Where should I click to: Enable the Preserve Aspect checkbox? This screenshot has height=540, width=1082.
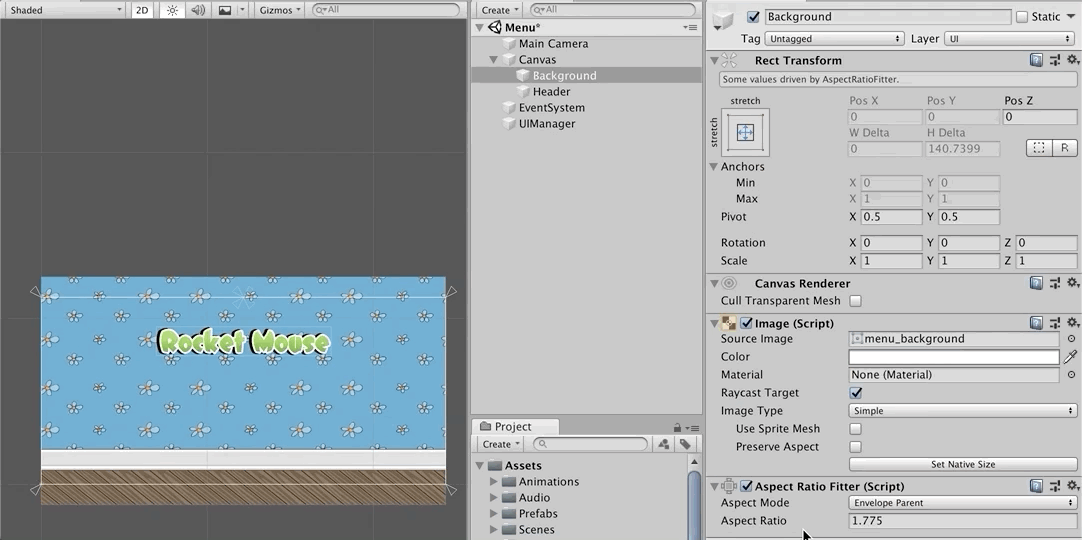click(855, 447)
